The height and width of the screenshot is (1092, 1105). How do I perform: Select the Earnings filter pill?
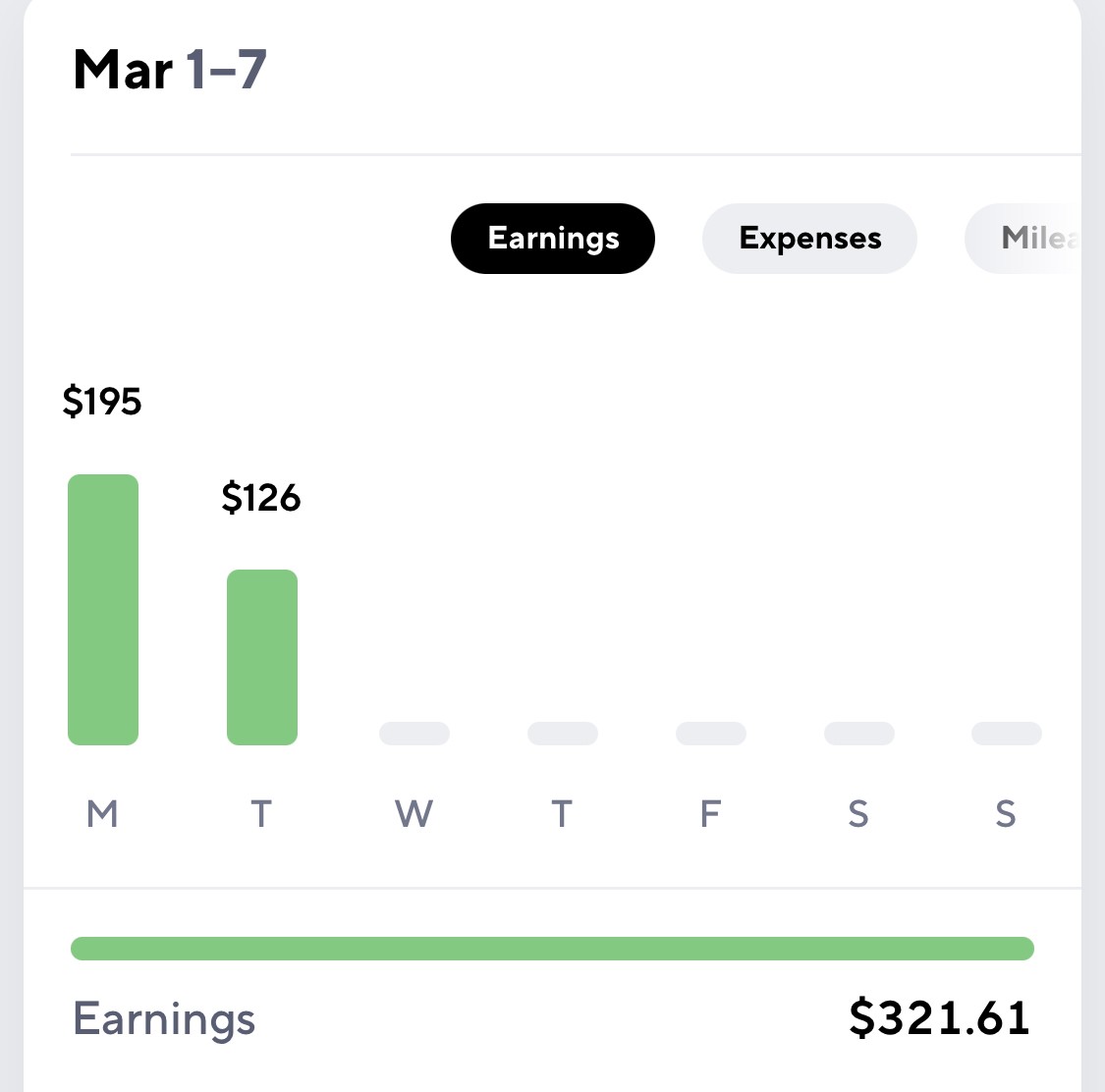pos(552,238)
